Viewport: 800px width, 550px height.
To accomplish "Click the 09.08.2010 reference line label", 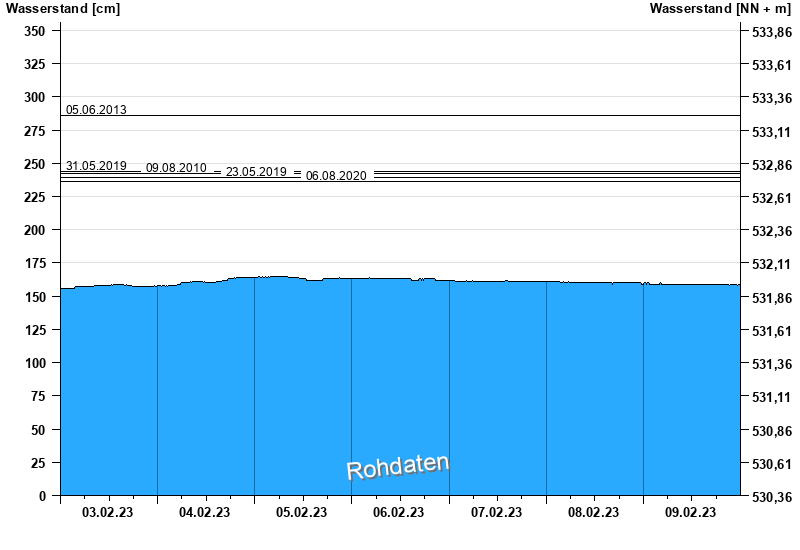I will 176,168.
